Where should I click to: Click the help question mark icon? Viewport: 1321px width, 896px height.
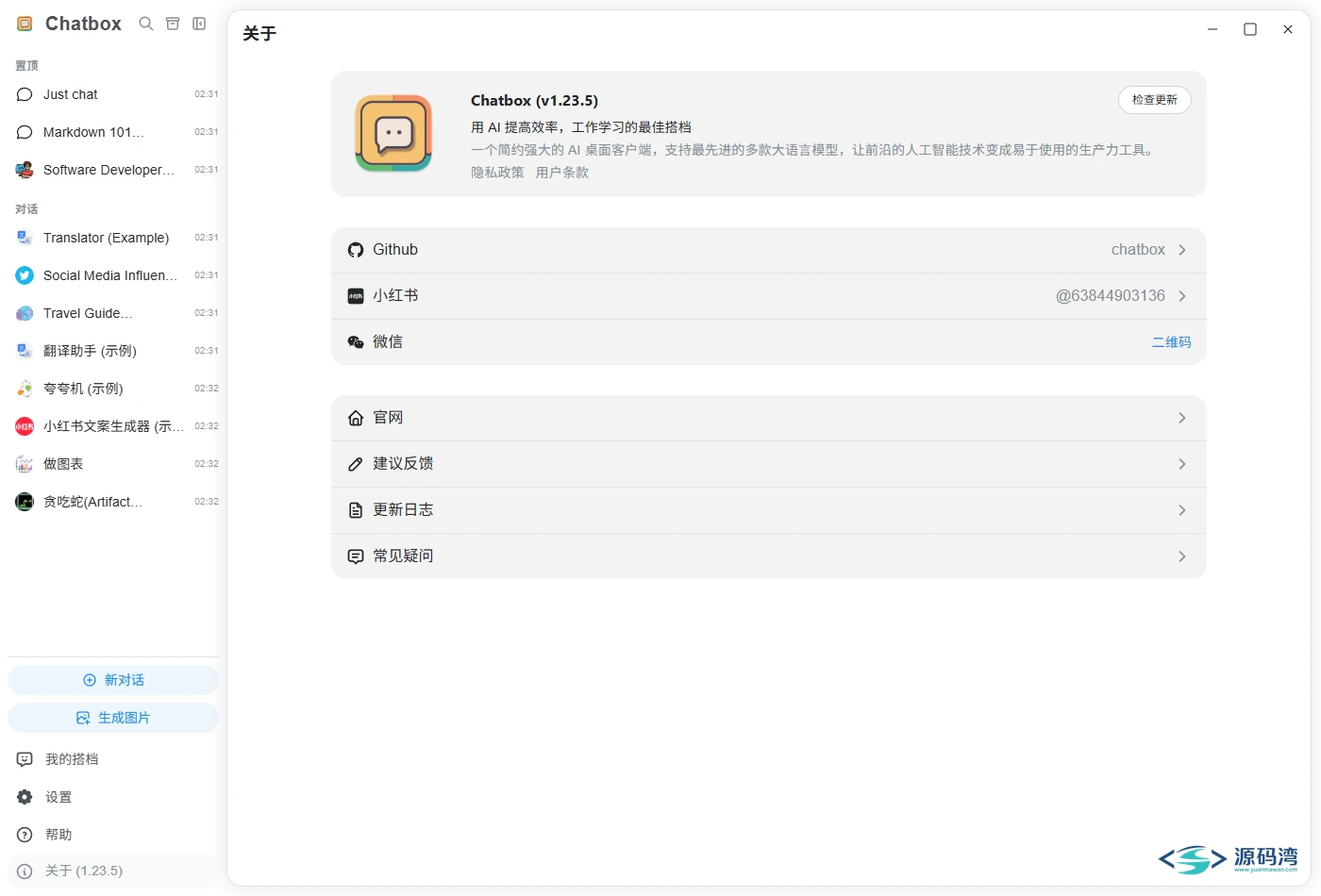pos(25,835)
